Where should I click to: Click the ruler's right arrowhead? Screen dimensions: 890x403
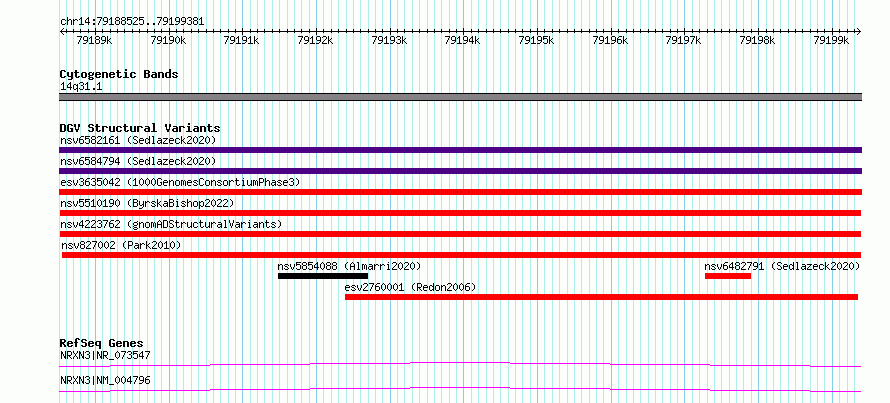859,32
